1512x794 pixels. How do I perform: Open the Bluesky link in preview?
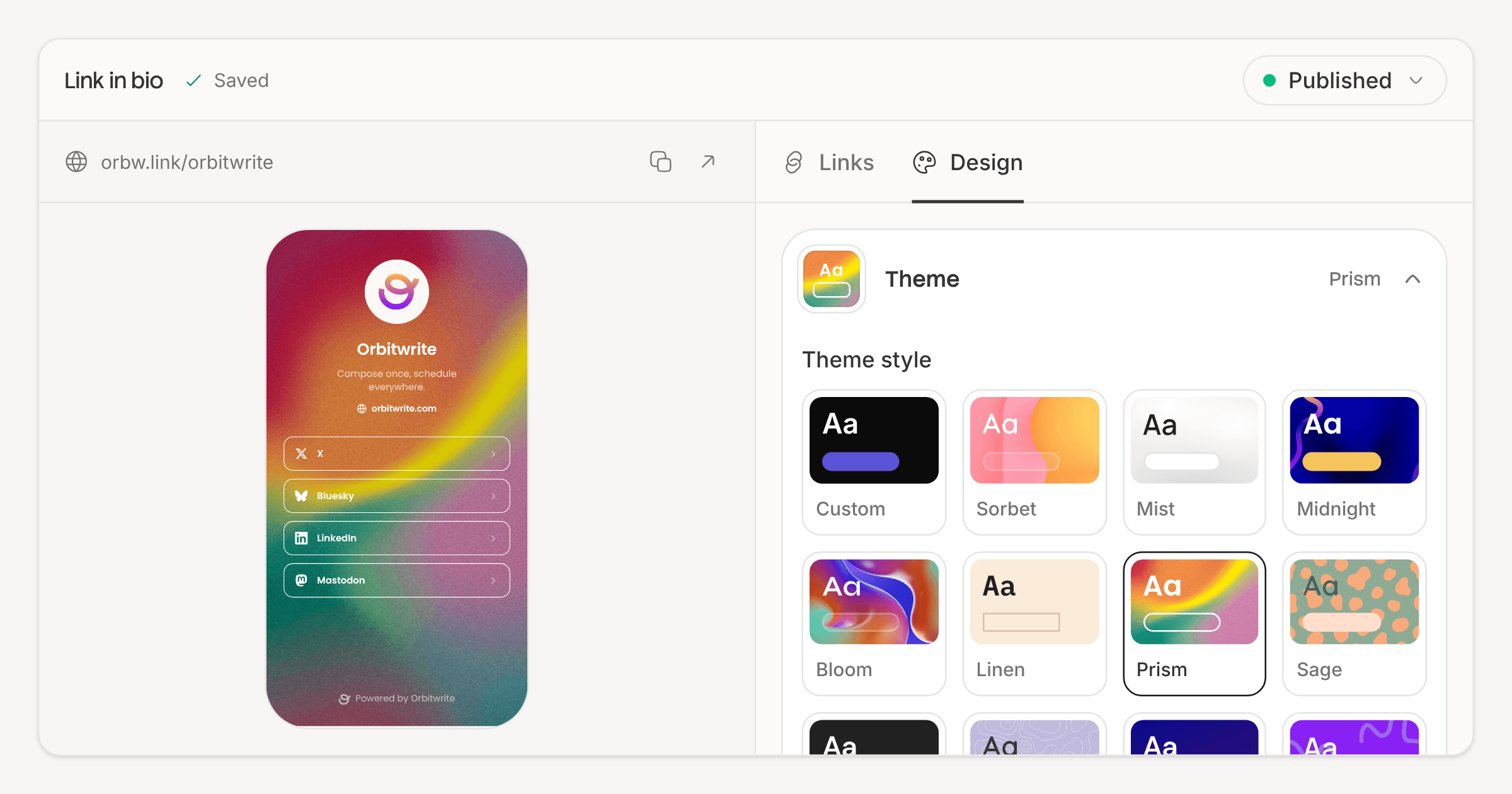pyautogui.click(x=397, y=496)
